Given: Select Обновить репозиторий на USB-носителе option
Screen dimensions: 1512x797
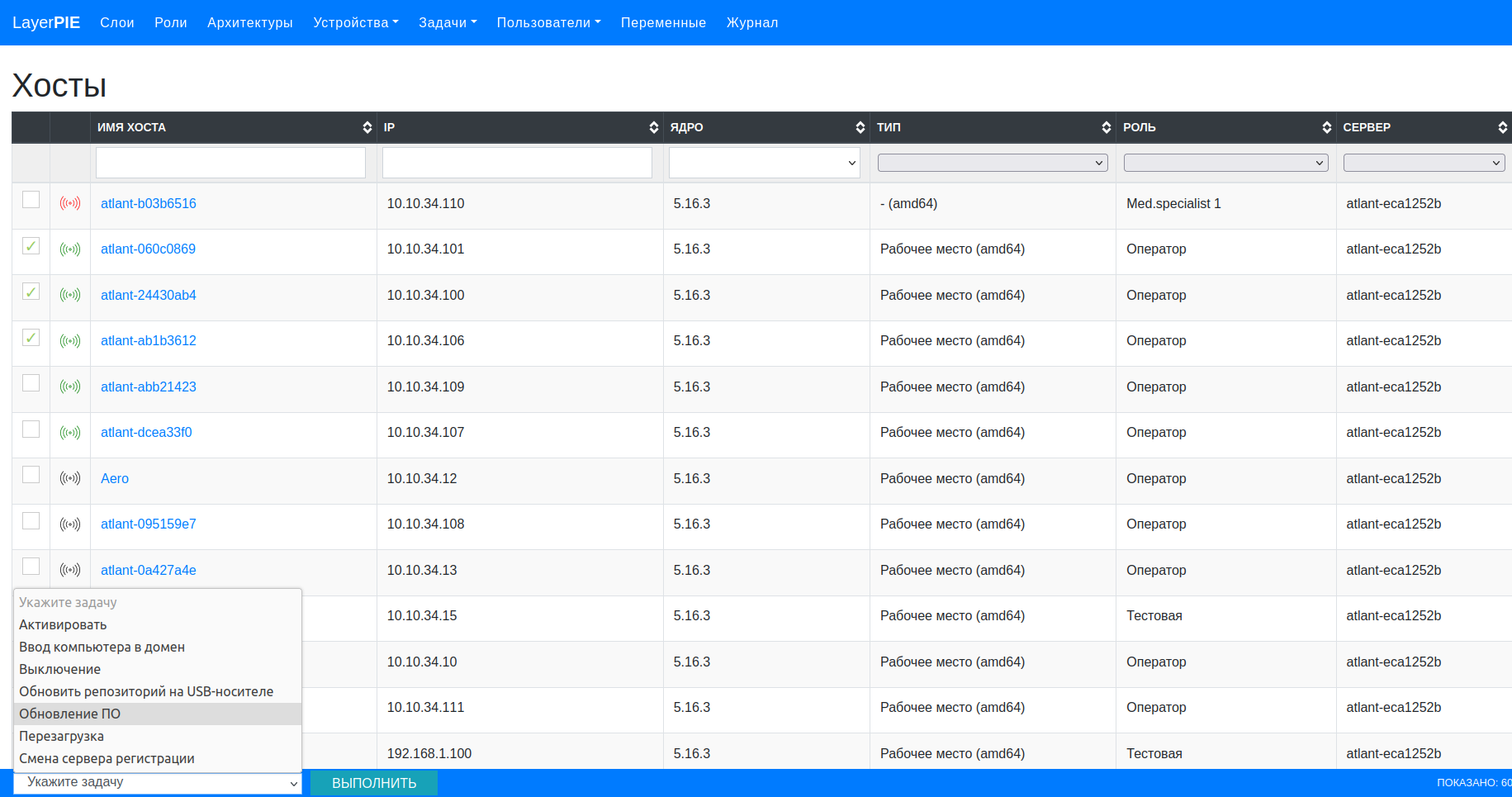Looking at the screenshot, I should point(158,692).
